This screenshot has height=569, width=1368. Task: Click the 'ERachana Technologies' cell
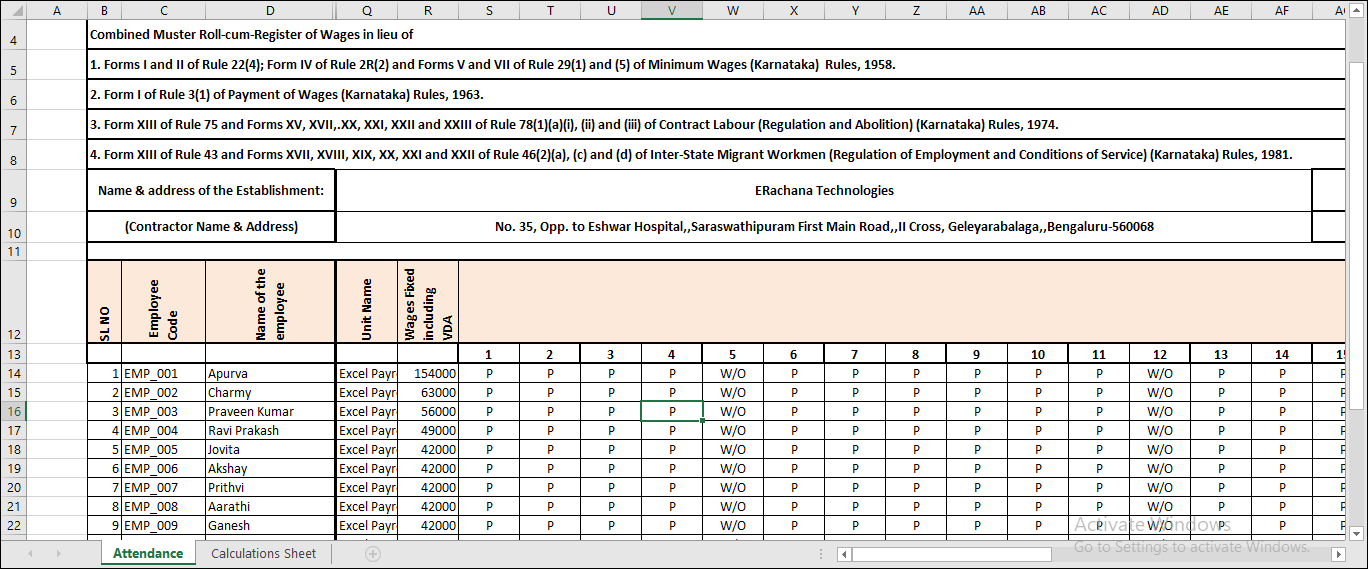824,190
